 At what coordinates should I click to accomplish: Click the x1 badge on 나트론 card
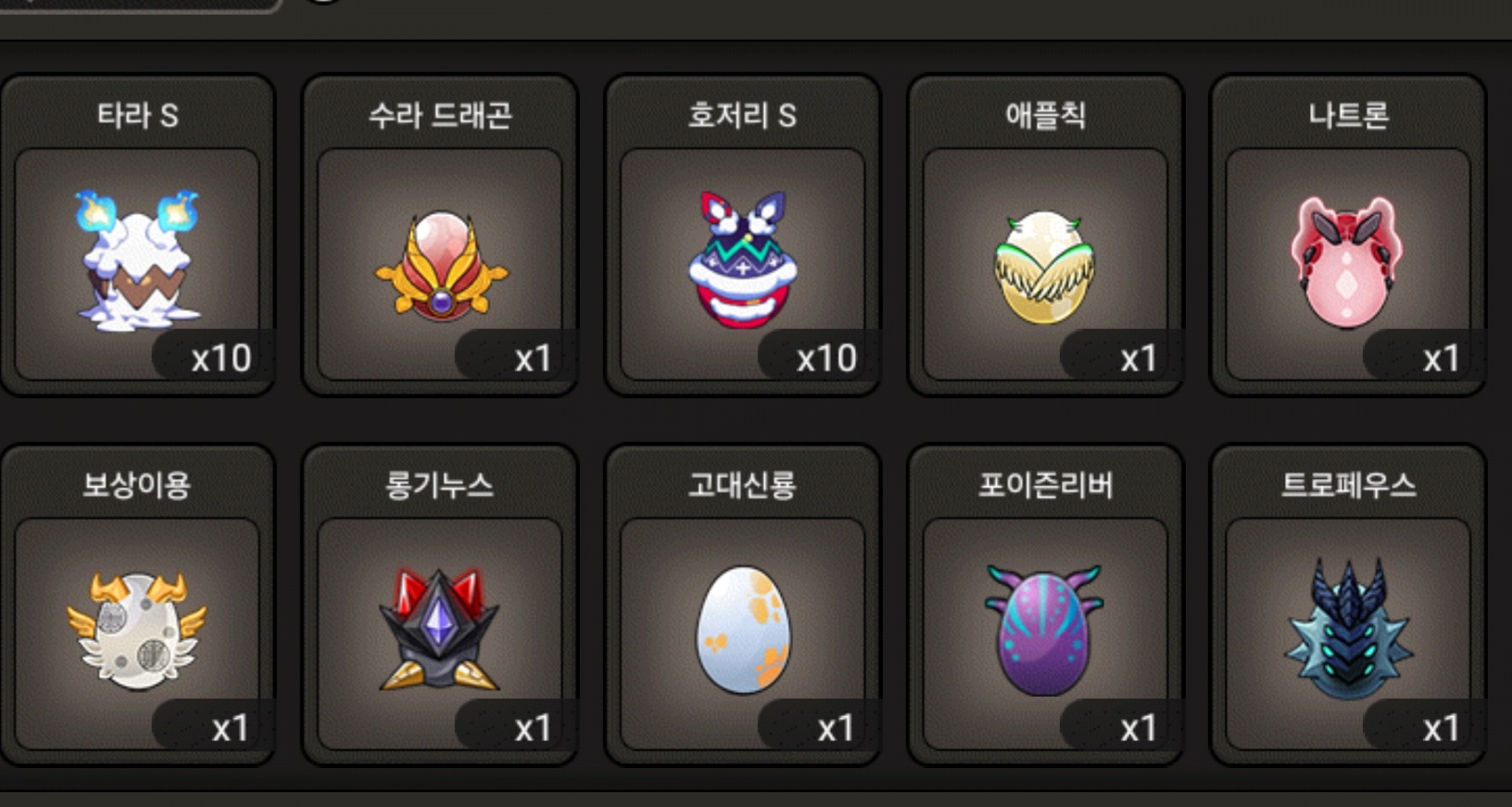(x=1442, y=358)
